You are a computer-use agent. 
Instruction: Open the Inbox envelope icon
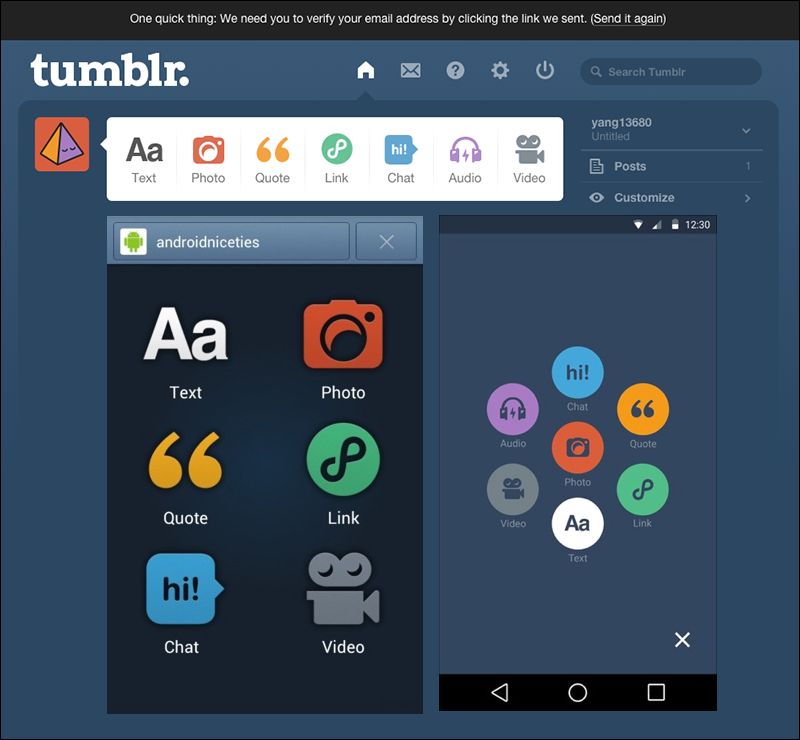410,71
